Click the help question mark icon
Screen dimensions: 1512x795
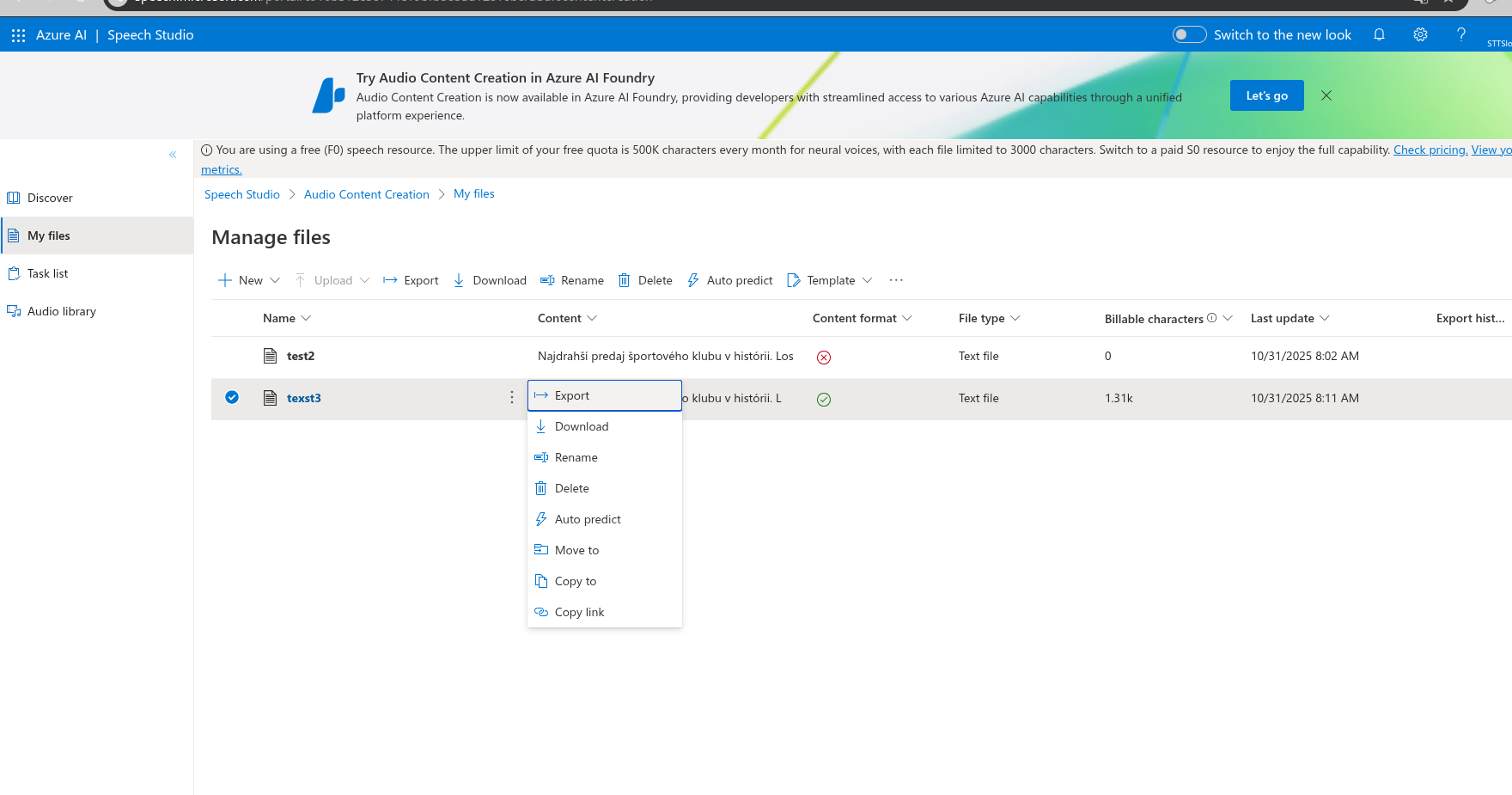pos(1460,35)
